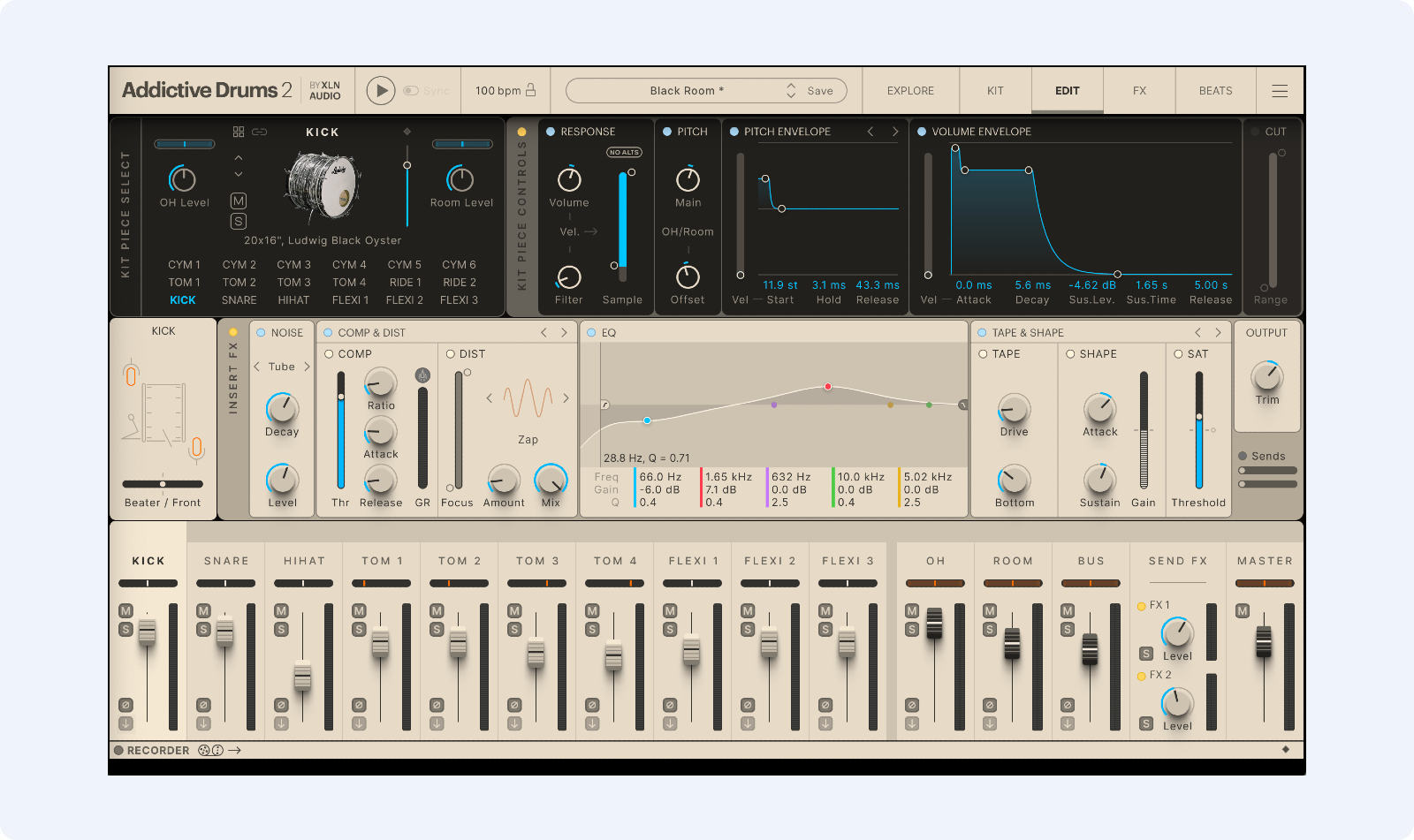Viewport: 1414px width, 840px height.
Task: Toggle the NOISE insert effect
Action: click(x=261, y=333)
